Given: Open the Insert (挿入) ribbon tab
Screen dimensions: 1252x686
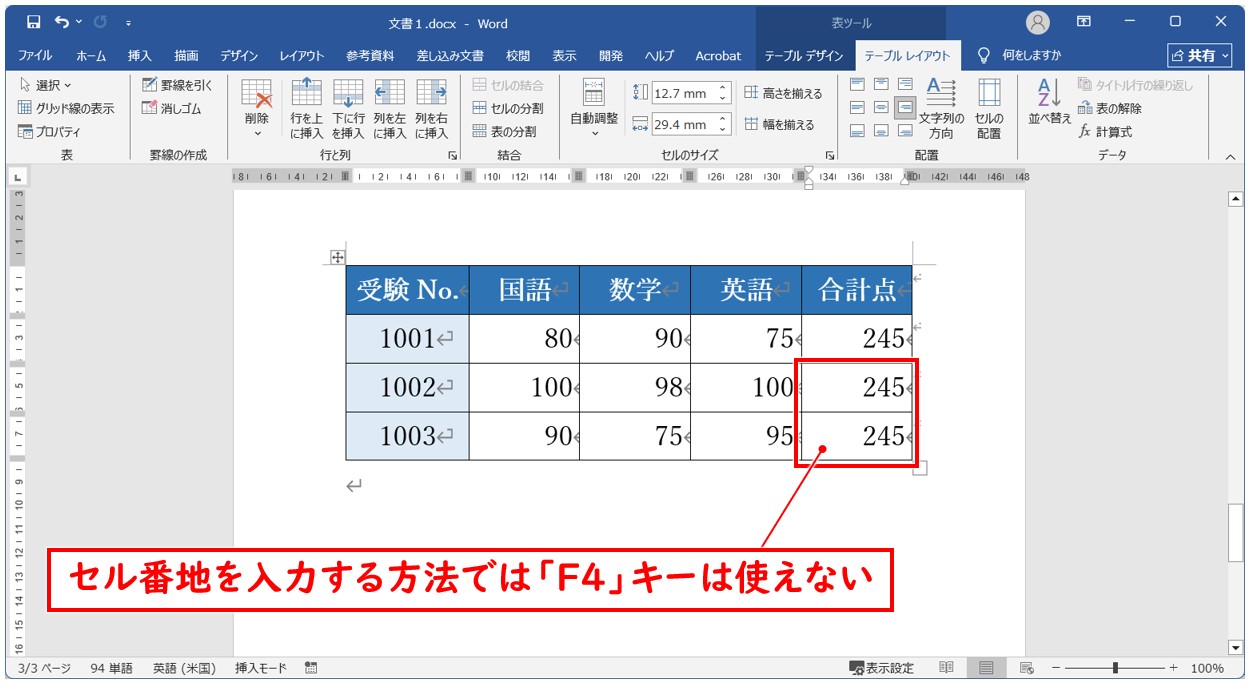Looking at the screenshot, I should point(139,56).
